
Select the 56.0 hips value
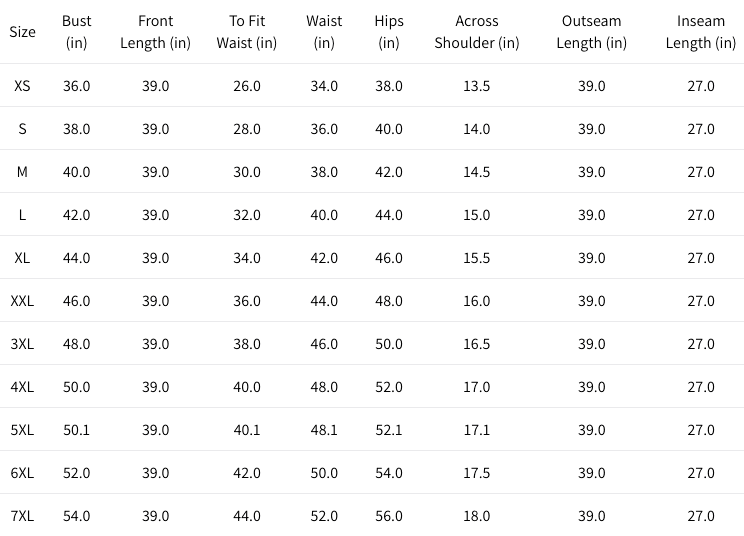coord(389,516)
